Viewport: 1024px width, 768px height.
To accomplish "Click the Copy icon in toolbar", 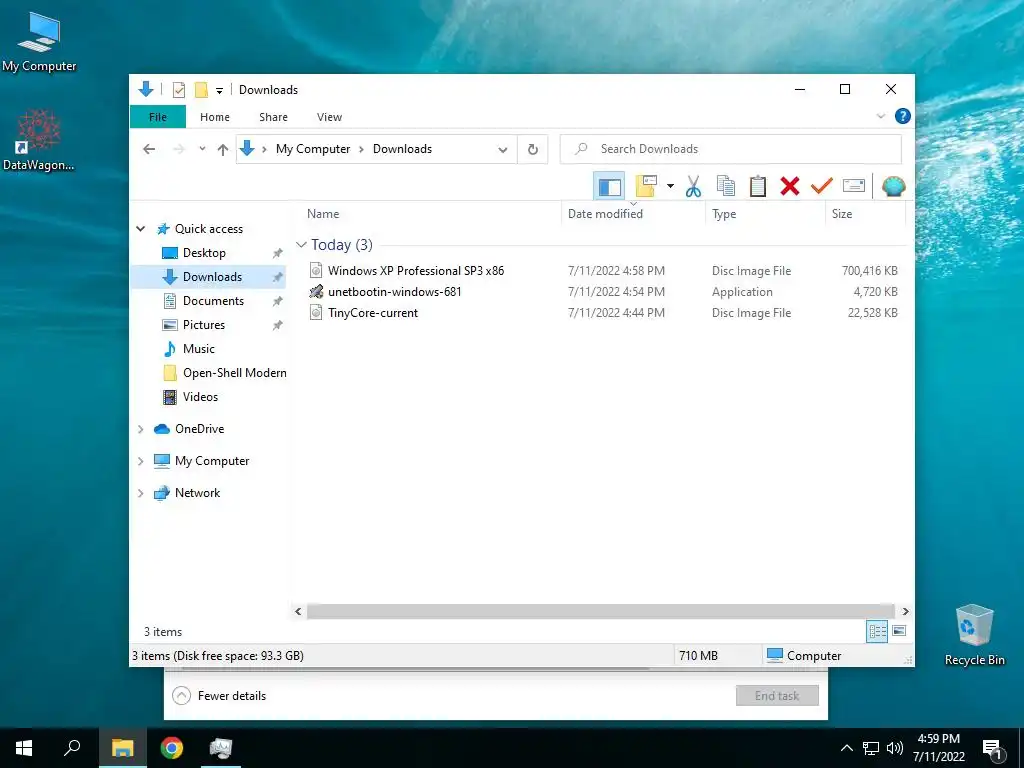I will [x=726, y=187].
